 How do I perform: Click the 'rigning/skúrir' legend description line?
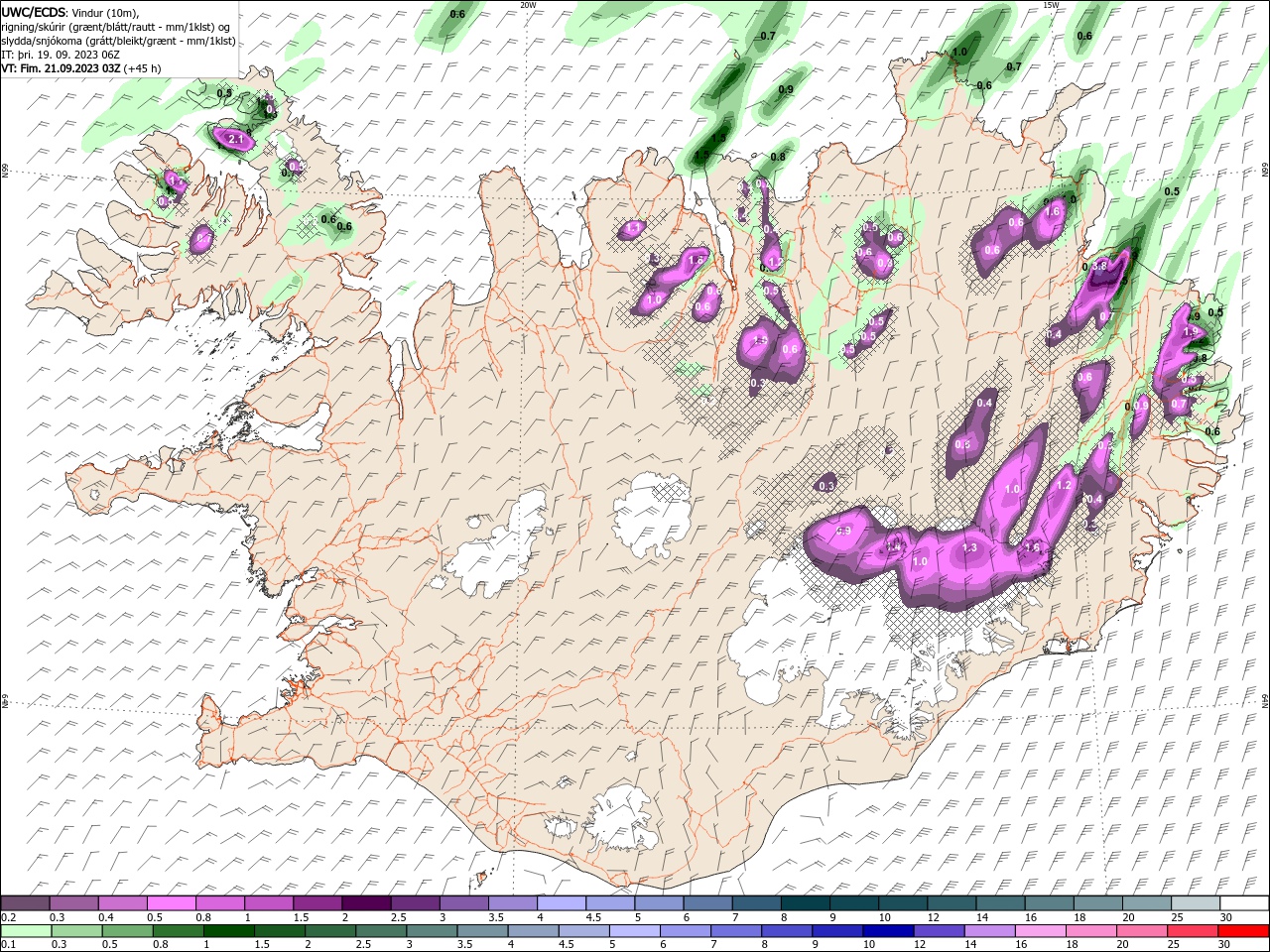click(x=117, y=27)
